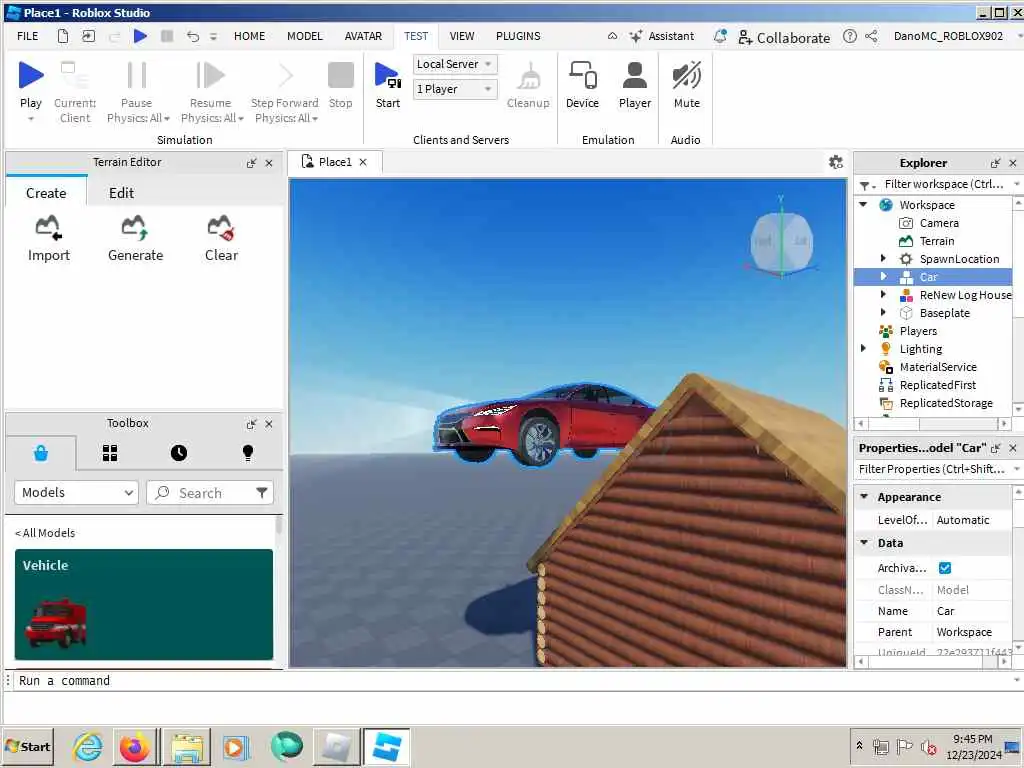
Task: Click the quick-access blue Play arrow
Action: click(x=140, y=36)
